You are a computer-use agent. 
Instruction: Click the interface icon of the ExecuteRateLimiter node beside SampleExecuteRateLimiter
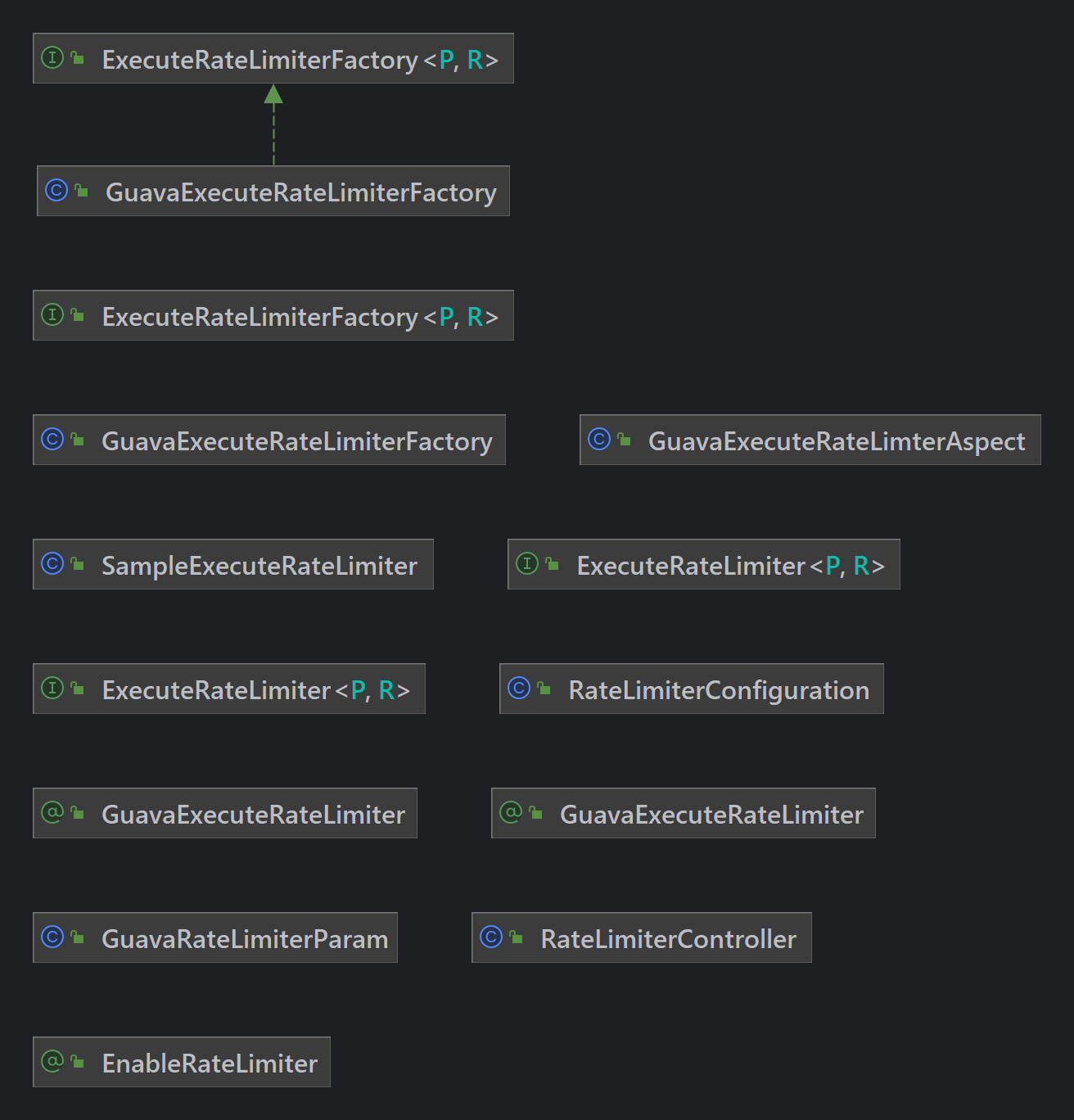(527, 564)
